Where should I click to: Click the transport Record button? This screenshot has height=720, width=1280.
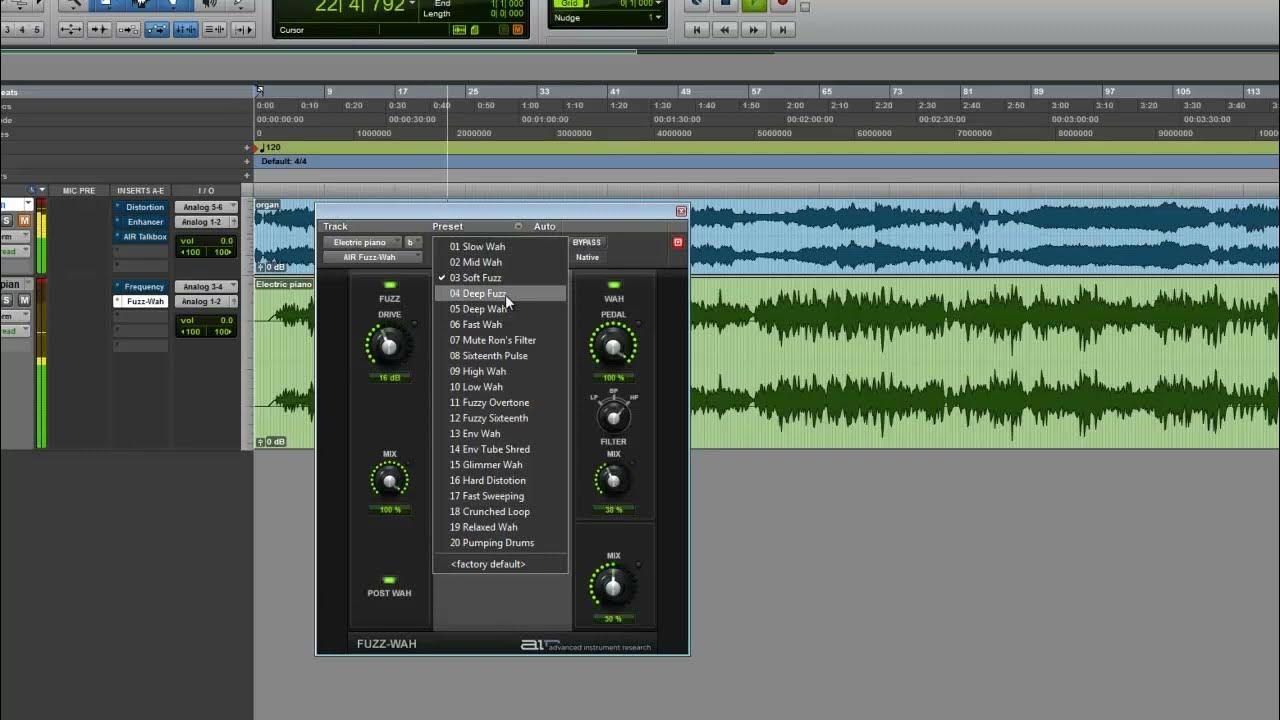tap(782, 4)
